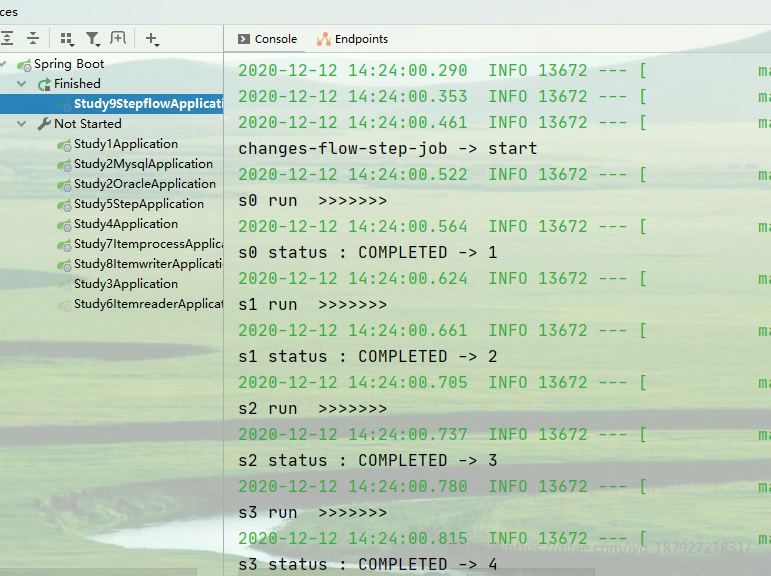Click the Endpoints tab icon

tap(324, 39)
